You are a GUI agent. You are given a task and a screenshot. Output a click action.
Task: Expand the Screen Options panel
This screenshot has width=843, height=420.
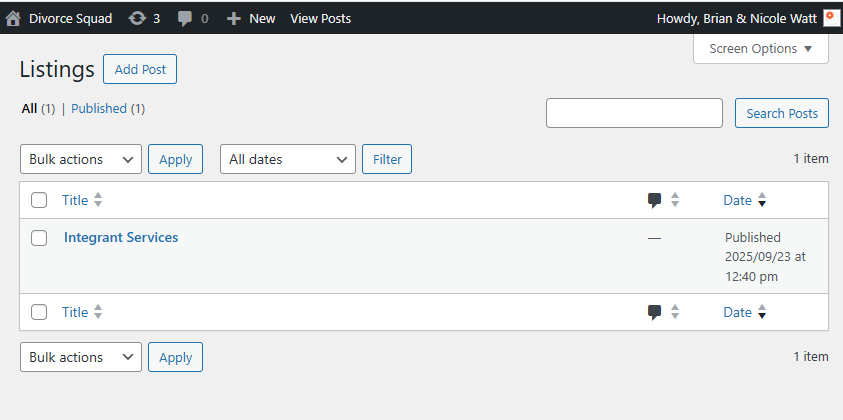click(760, 49)
